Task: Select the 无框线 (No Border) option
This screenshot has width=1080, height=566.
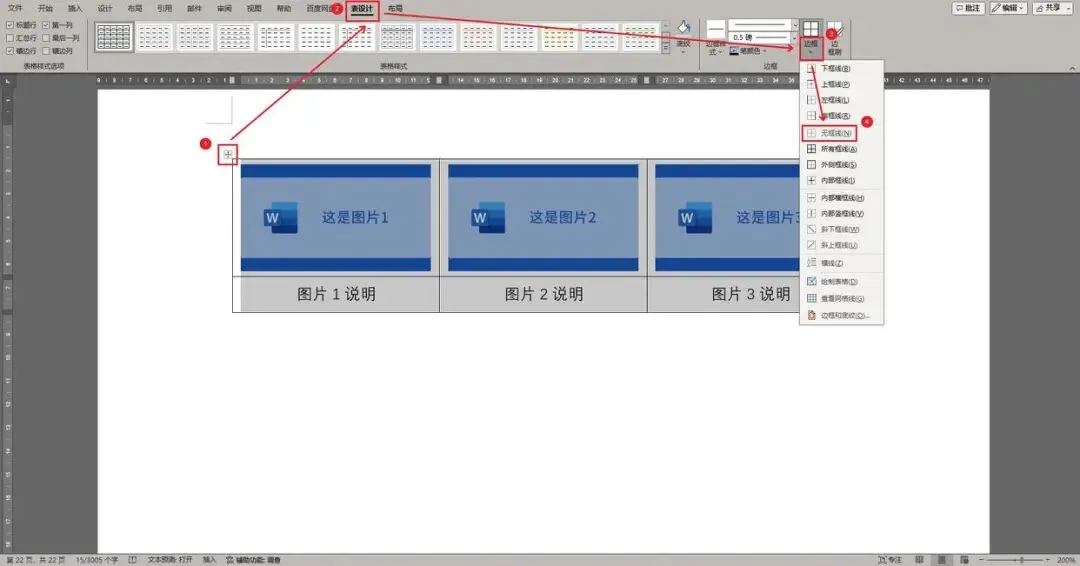Action: pyautogui.click(x=829, y=133)
